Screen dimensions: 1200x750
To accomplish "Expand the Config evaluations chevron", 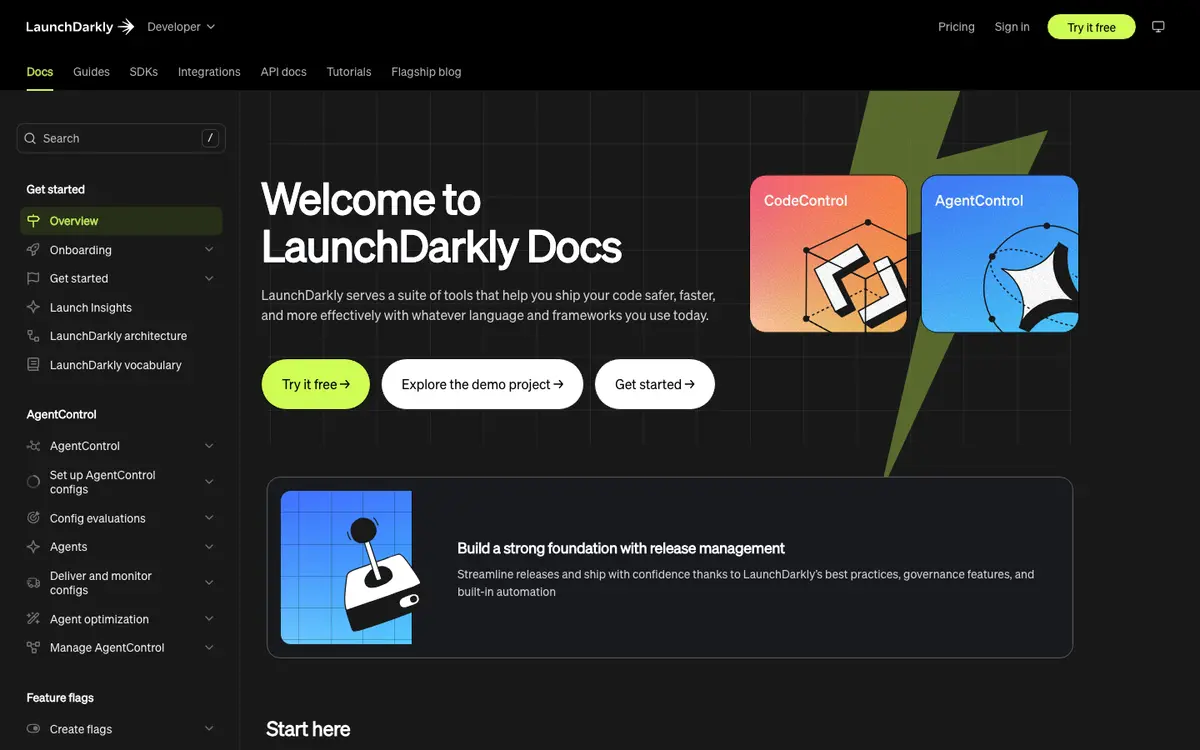I will (209, 518).
